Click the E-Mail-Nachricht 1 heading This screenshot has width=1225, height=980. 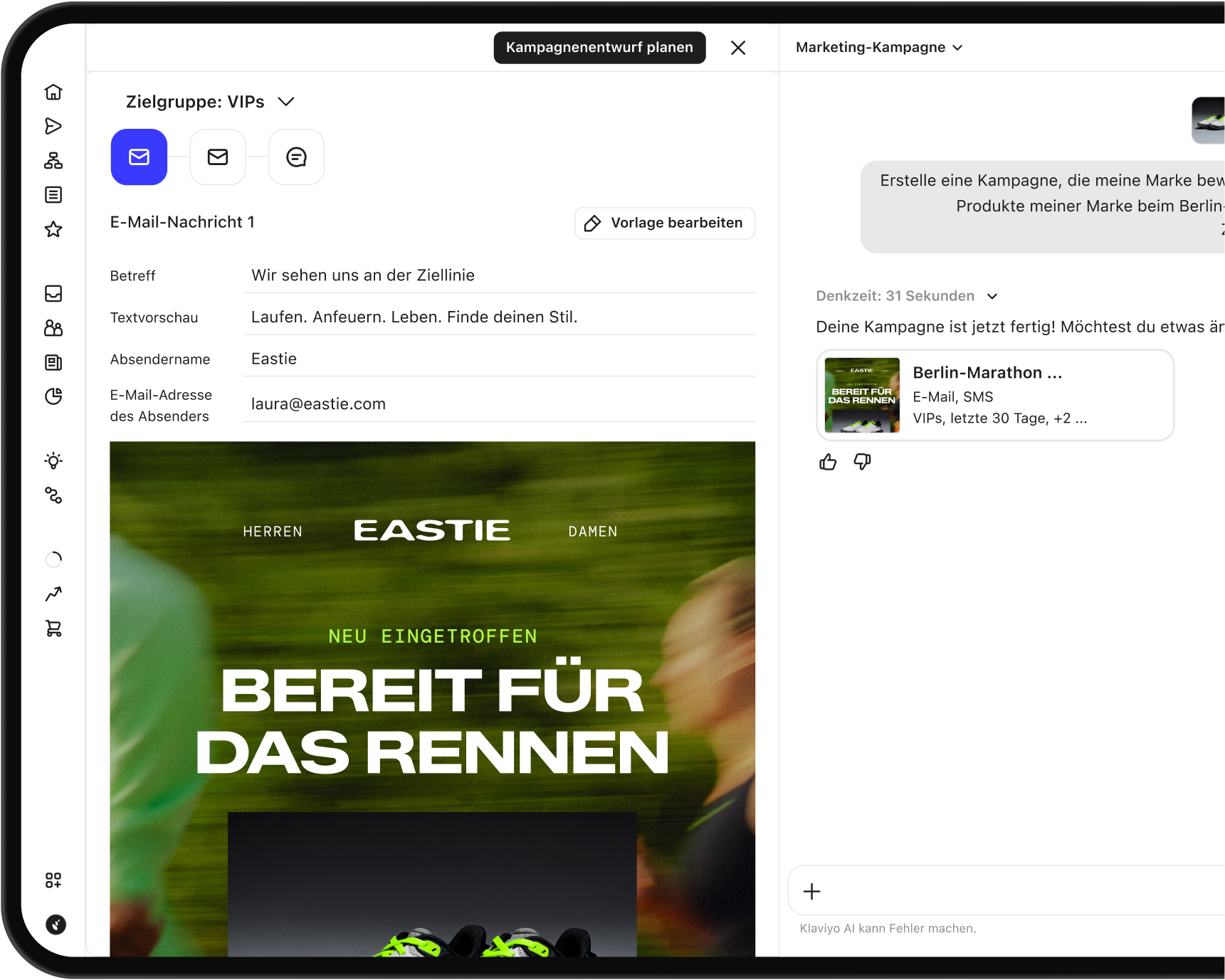[182, 222]
